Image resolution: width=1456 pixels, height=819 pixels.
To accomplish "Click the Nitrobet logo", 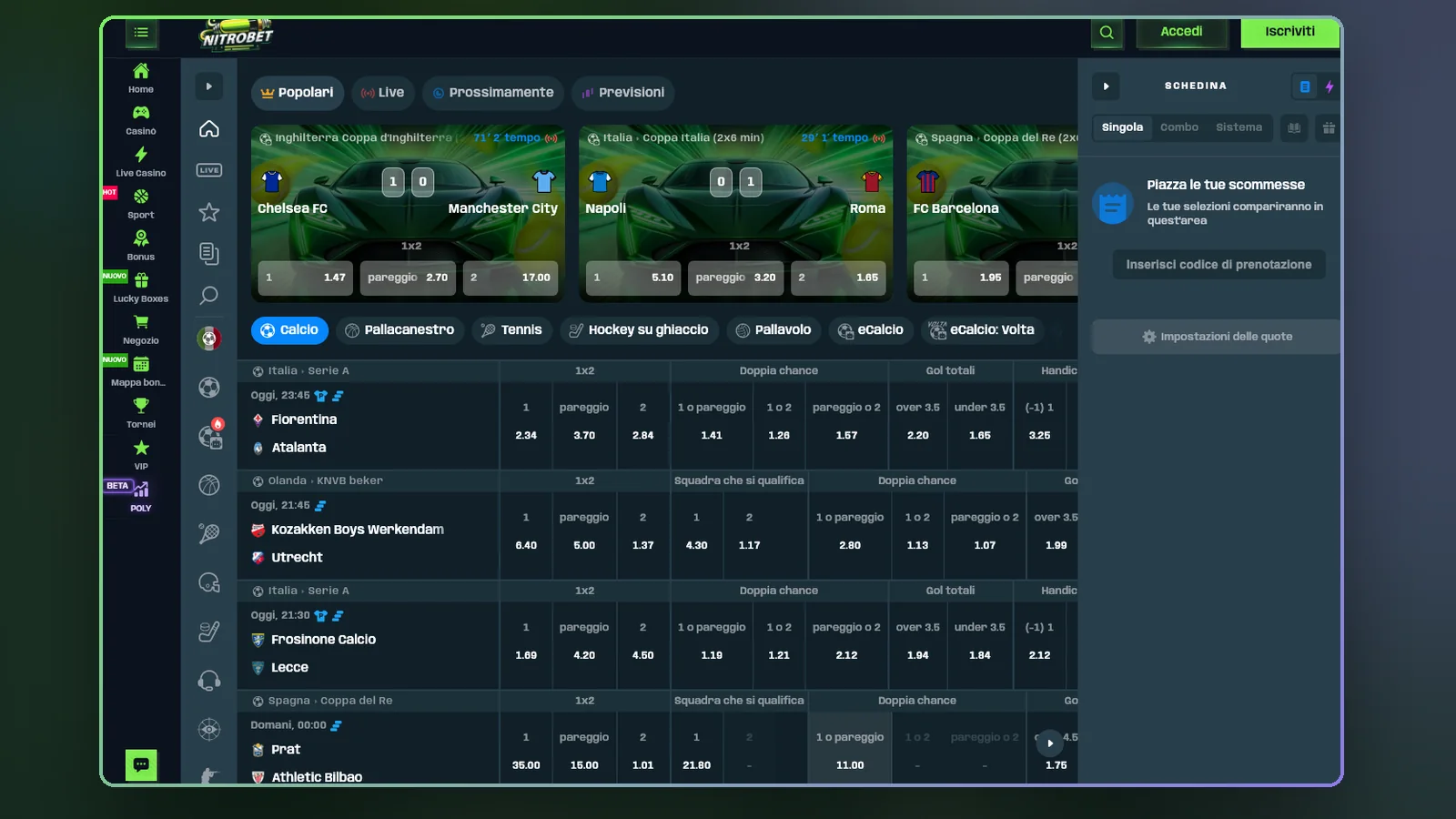I will coord(237,35).
